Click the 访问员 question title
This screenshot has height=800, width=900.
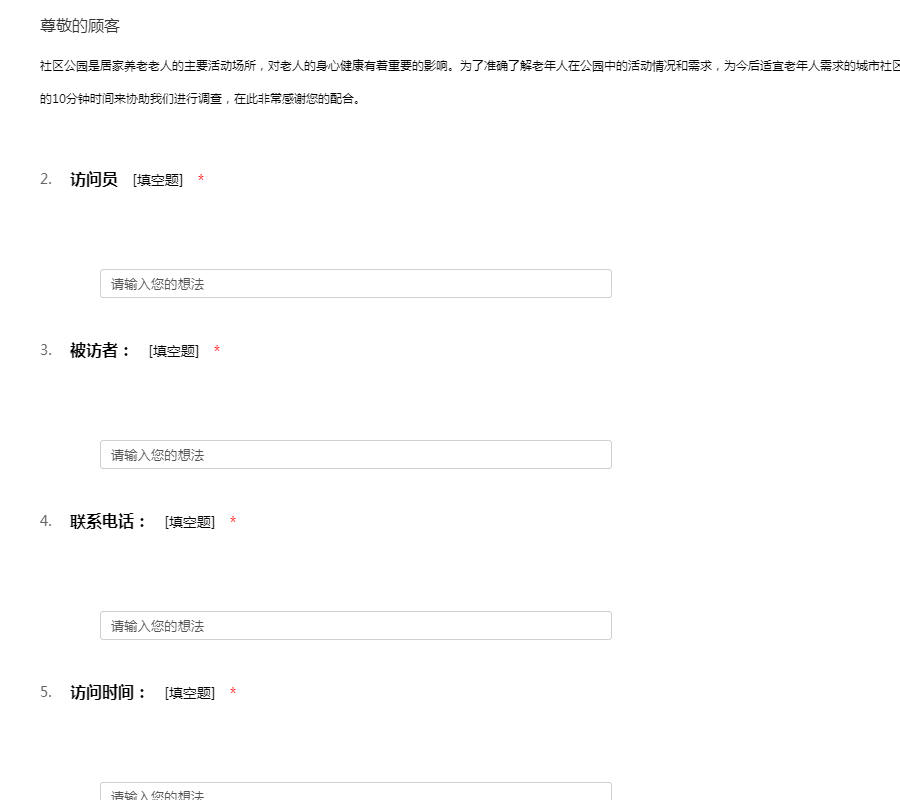(x=94, y=180)
